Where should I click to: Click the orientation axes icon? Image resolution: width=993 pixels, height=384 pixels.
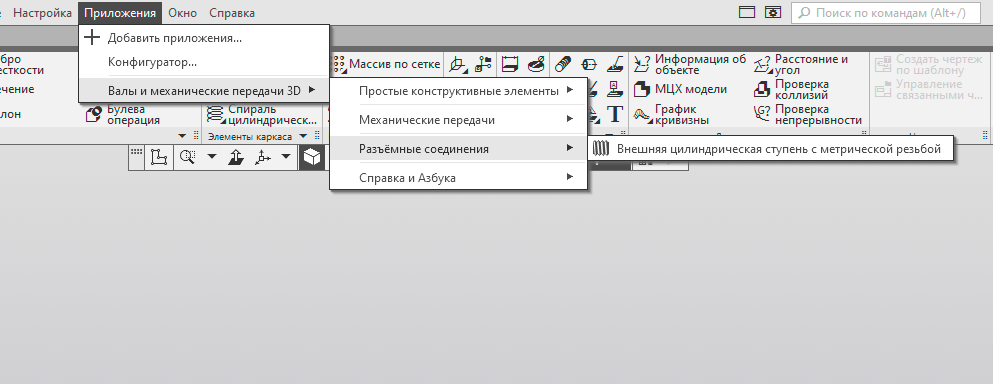262,157
